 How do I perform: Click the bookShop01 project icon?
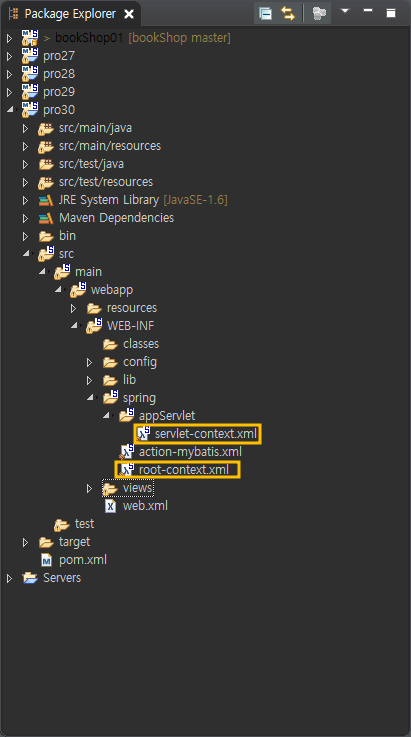(x=30, y=38)
